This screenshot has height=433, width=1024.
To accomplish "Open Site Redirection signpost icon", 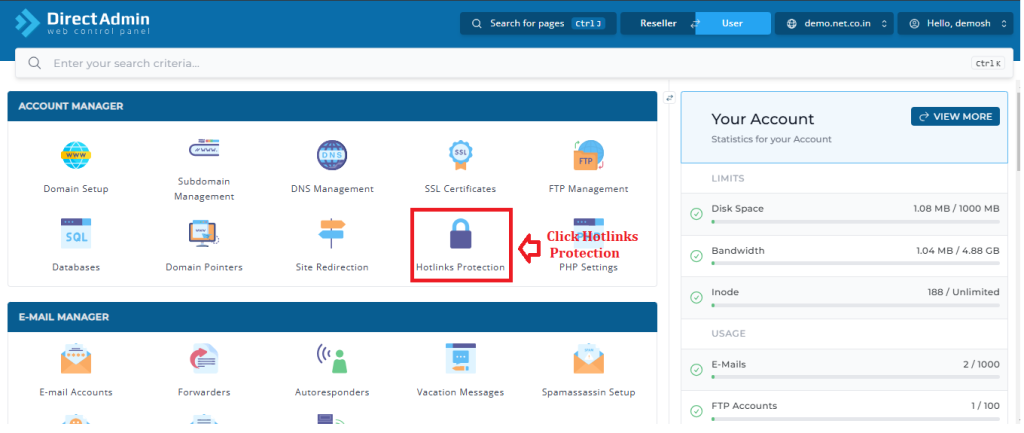I will pyautogui.click(x=332, y=233).
